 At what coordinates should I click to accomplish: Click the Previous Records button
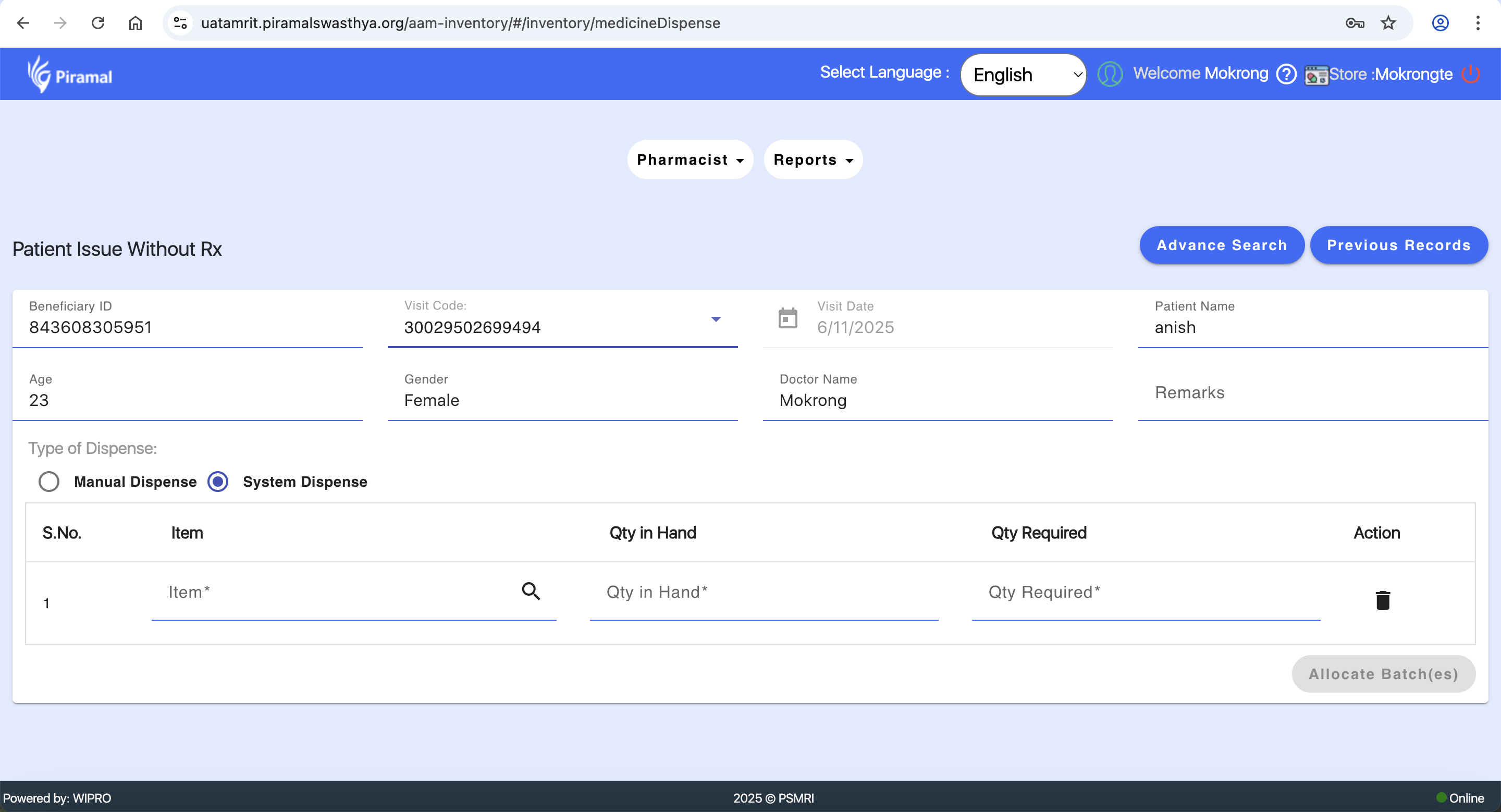[1398, 245]
